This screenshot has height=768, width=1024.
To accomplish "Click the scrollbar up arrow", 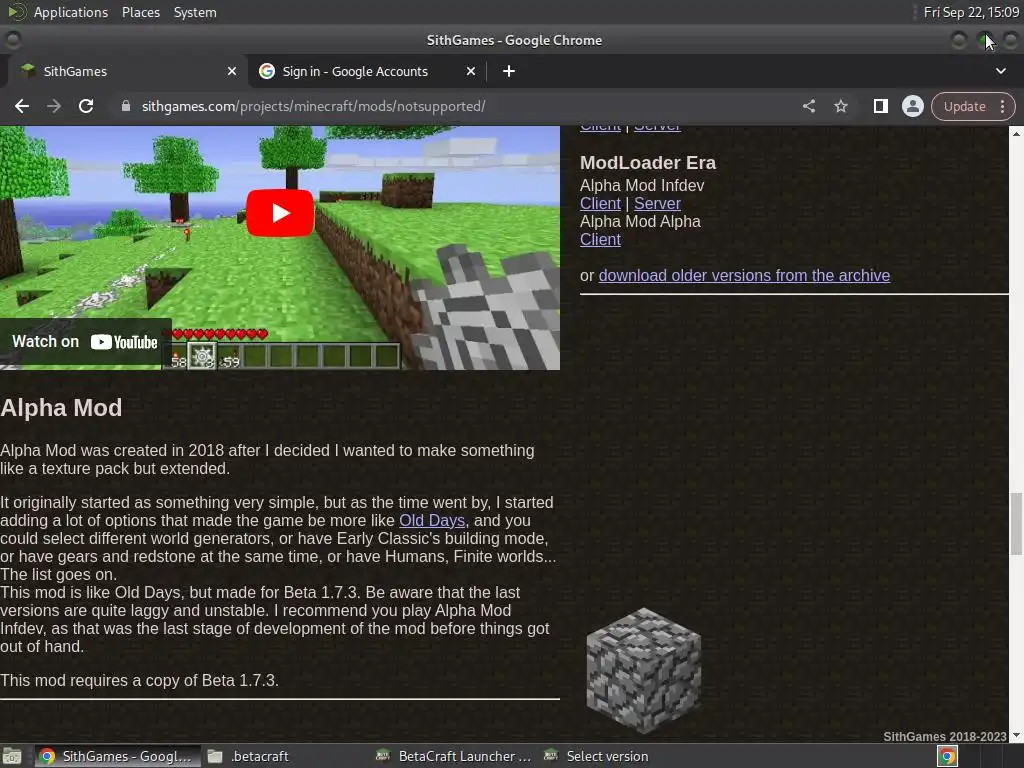I will pyautogui.click(x=1016, y=133).
